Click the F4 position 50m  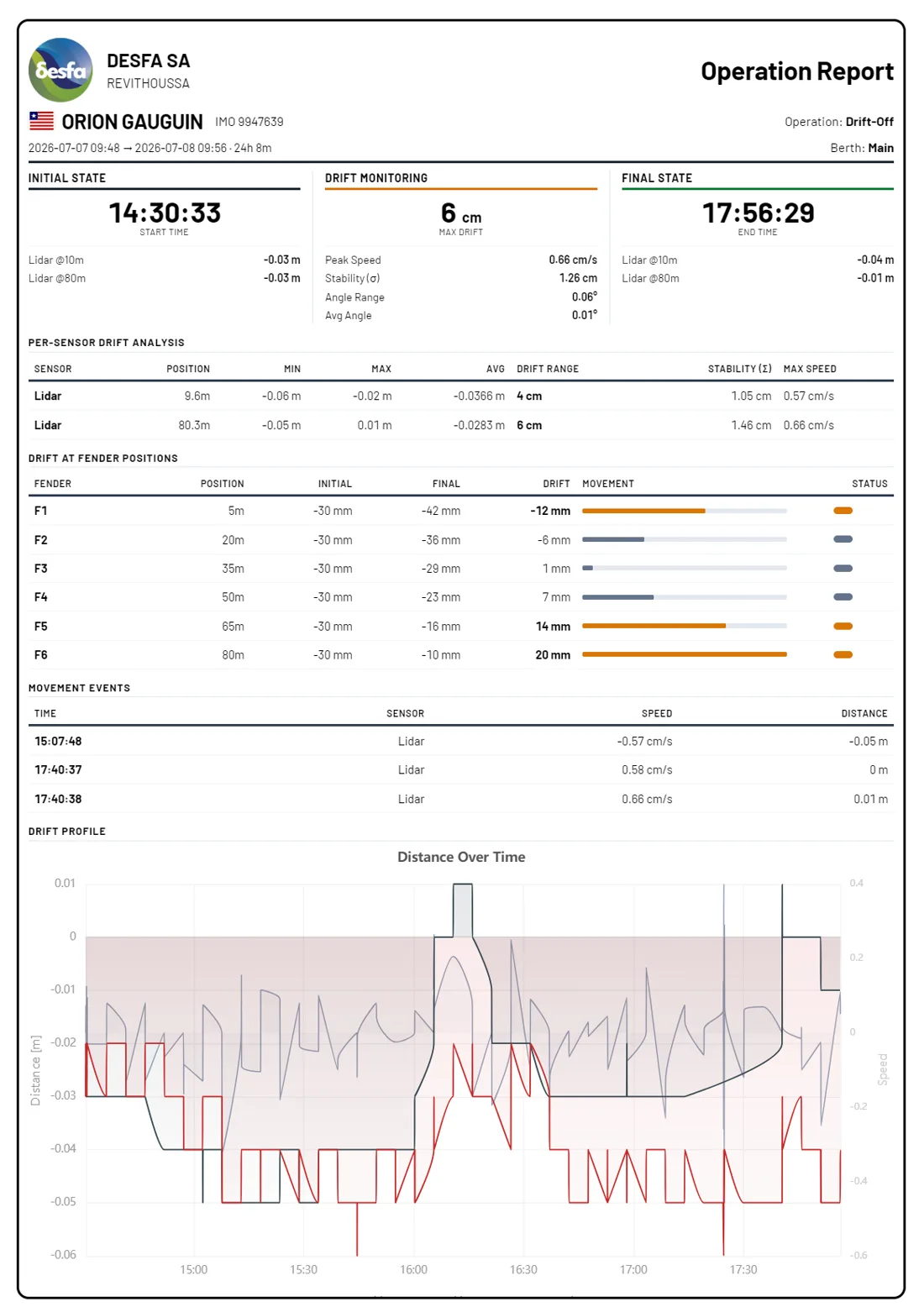coord(233,597)
